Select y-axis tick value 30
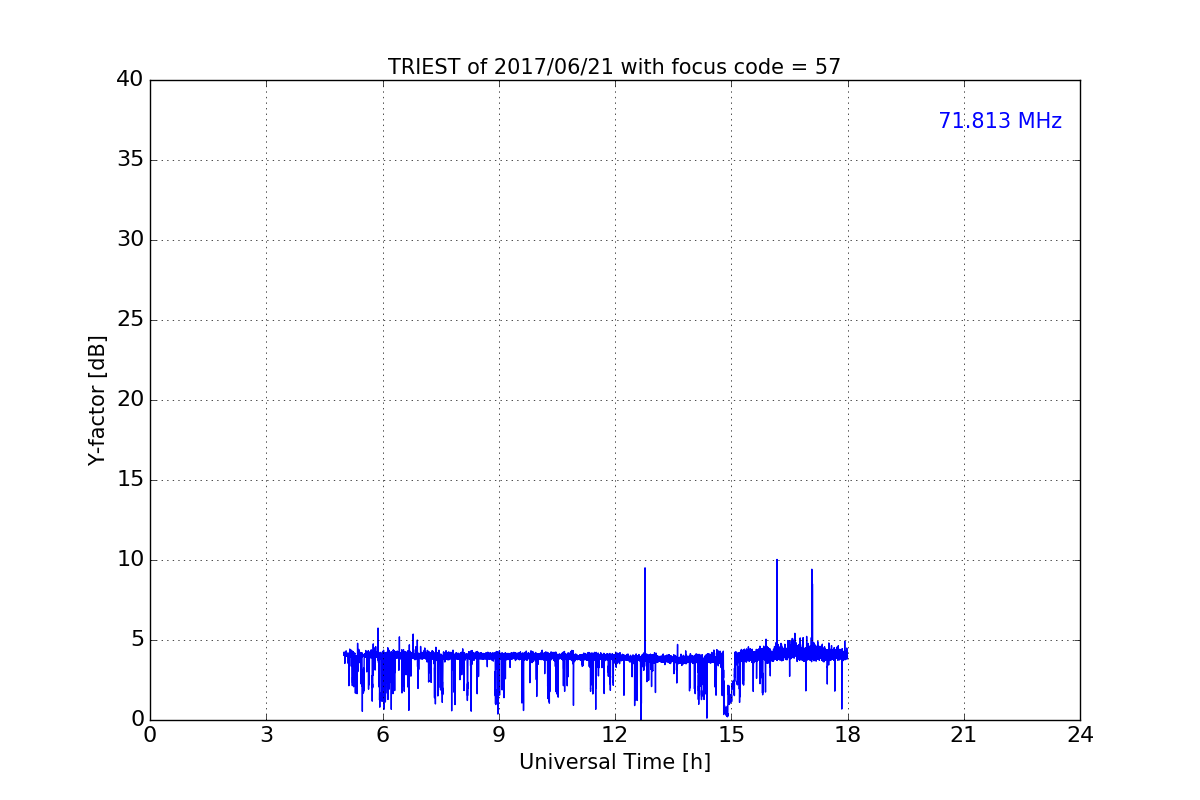The width and height of the screenshot is (1200, 800). tap(130, 240)
